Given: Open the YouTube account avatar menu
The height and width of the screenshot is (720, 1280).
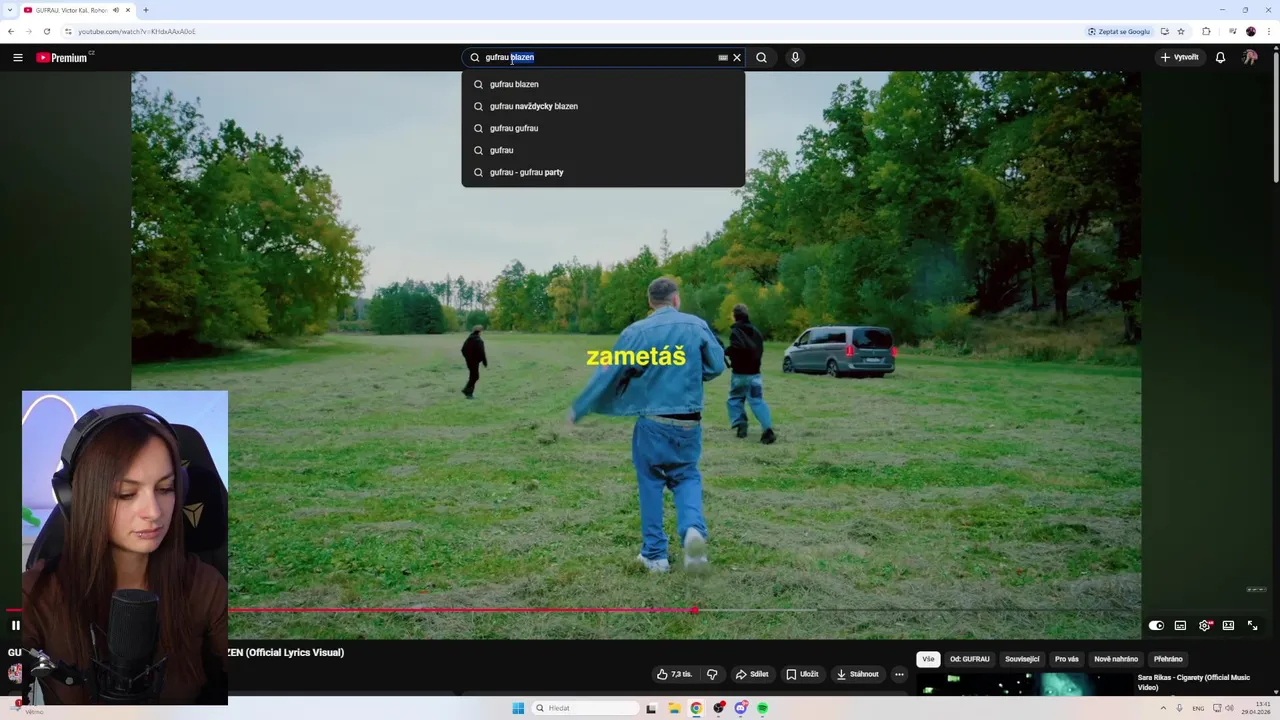Looking at the screenshot, I should point(1250,57).
